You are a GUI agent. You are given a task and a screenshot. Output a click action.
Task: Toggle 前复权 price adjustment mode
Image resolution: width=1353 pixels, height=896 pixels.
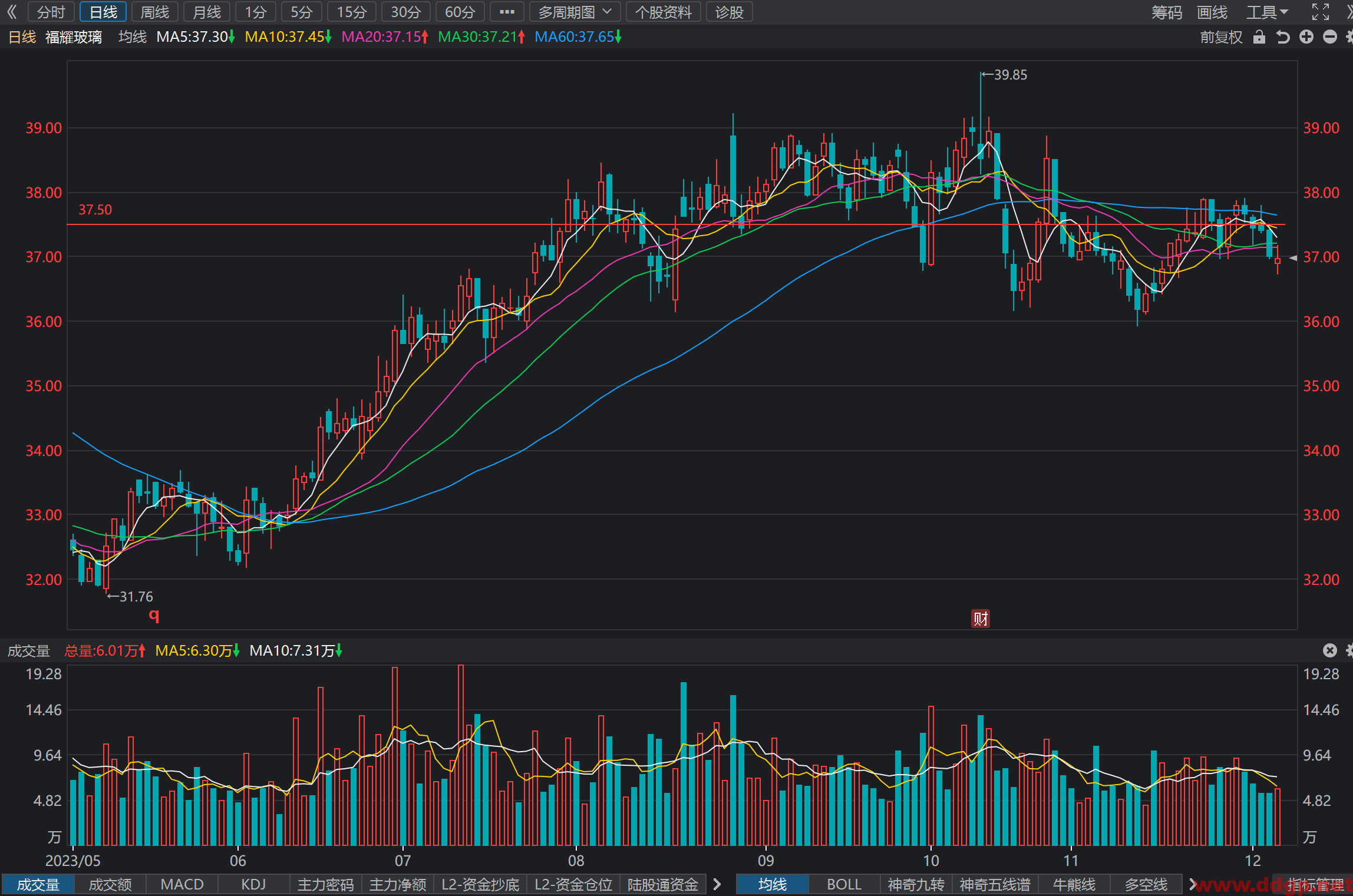[x=1221, y=37]
